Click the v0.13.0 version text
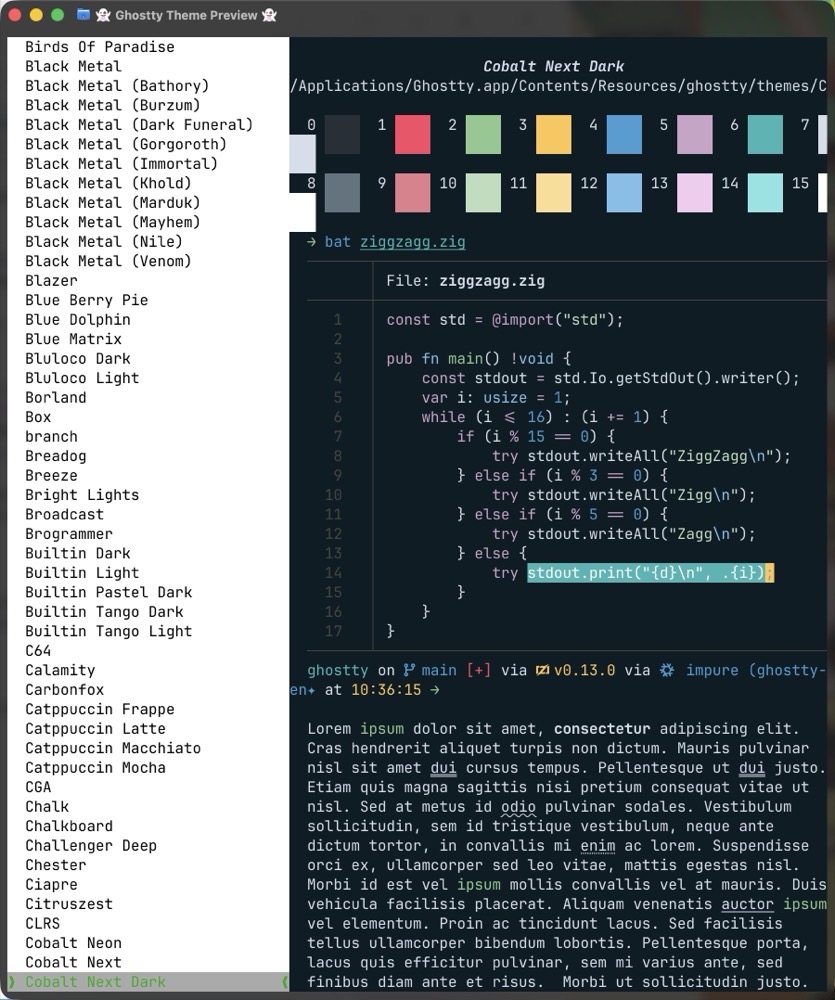 pos(584,670)
